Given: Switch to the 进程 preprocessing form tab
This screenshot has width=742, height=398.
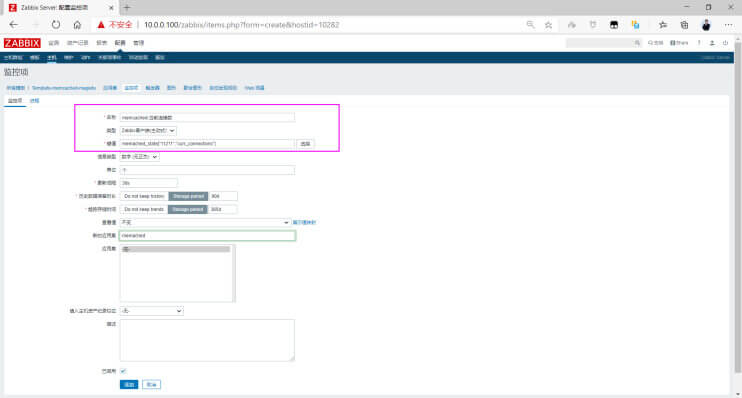Looking at the screenshot, I should coord(35,101).
